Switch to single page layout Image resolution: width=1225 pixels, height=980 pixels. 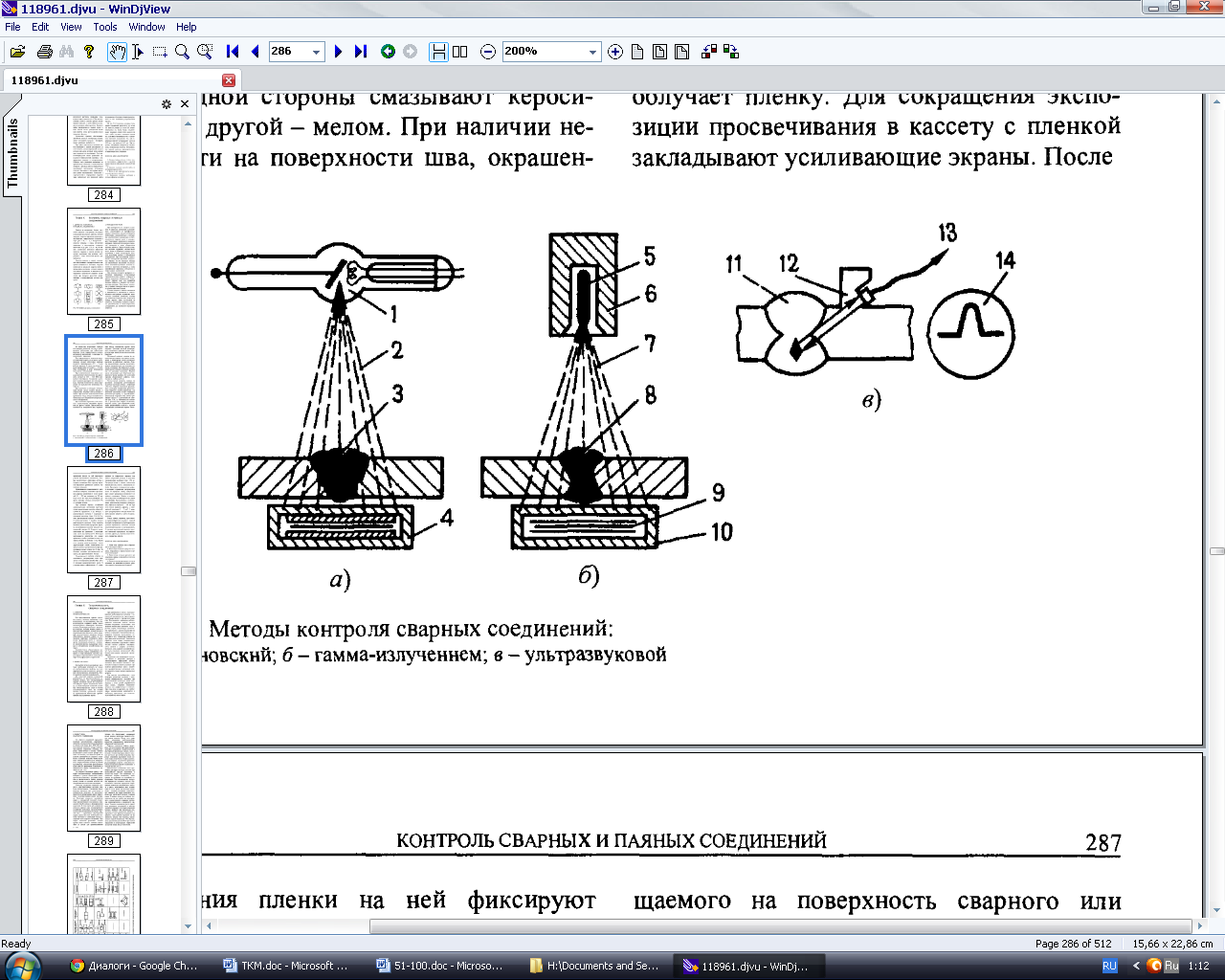click(438, 52)
